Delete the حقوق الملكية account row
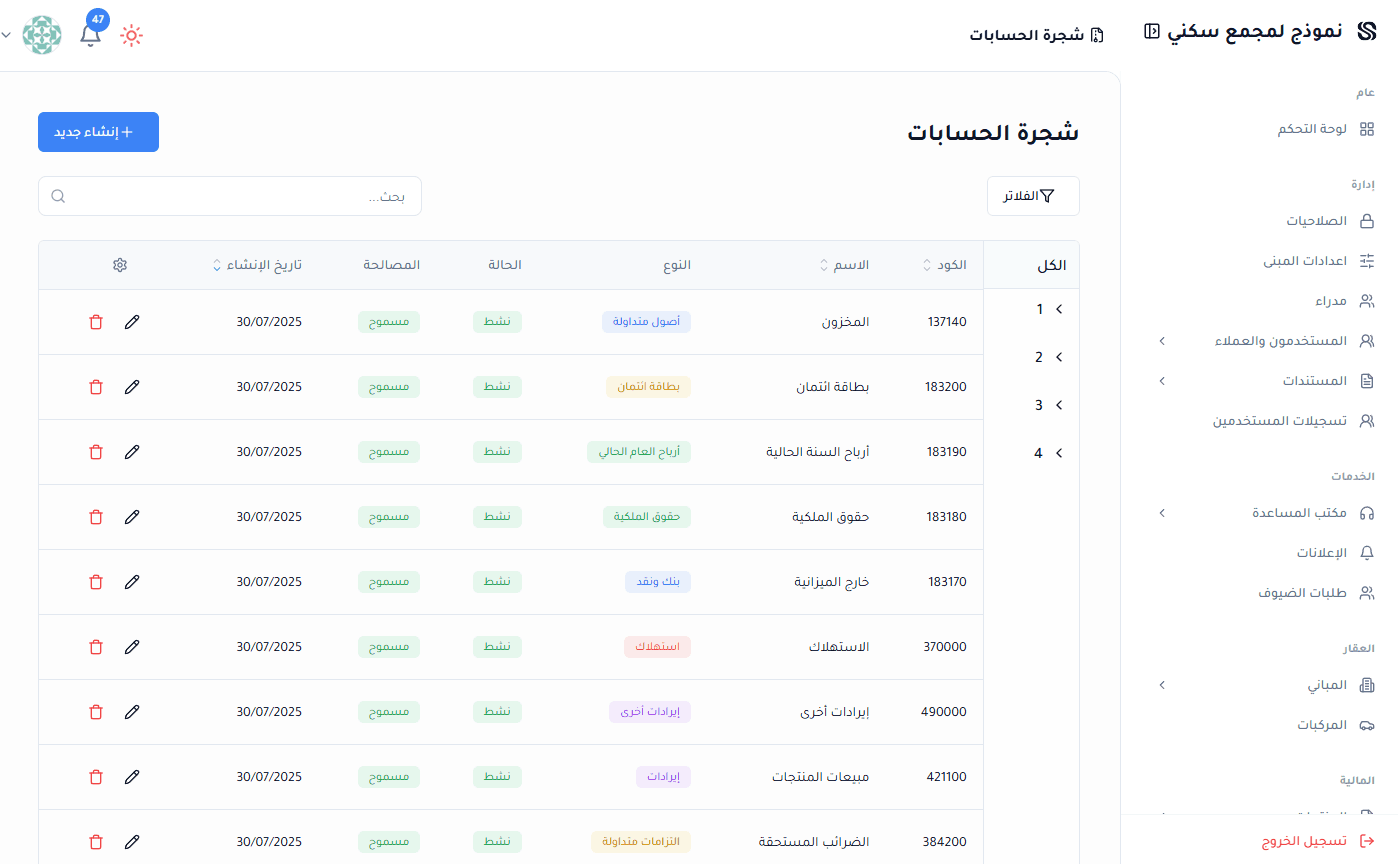The image size is (1398, 864). pyautogui.click(x=96, y=517)
